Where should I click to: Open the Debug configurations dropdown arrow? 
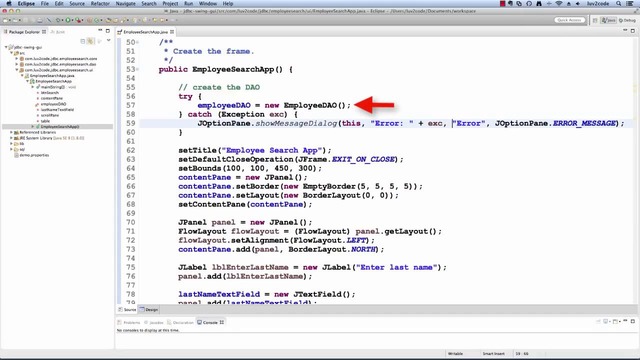pyautogui.click(x=62, y=20)
